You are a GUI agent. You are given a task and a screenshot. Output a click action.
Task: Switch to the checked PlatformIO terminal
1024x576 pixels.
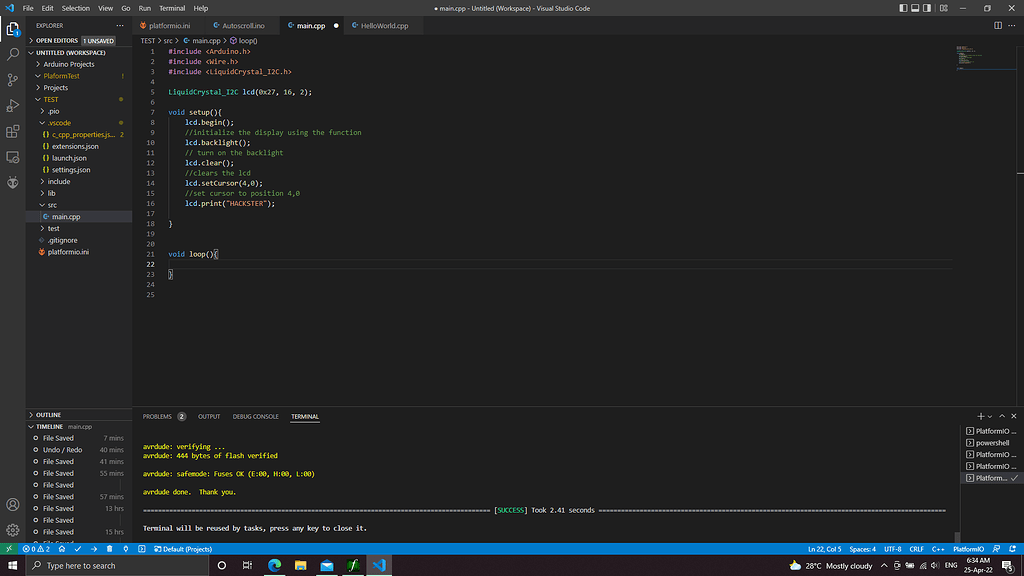point(990,478)
